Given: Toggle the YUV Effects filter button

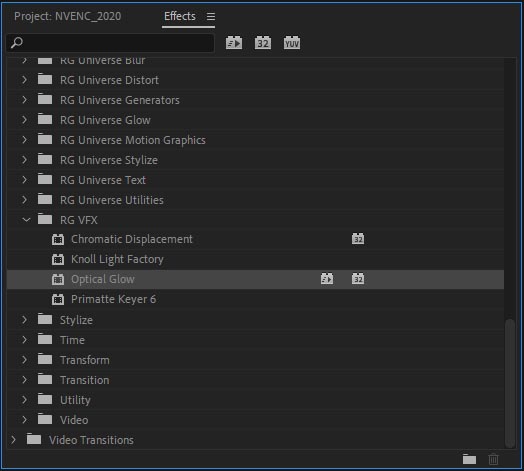Looking at the screenshot, I should (x=292, y=43).
